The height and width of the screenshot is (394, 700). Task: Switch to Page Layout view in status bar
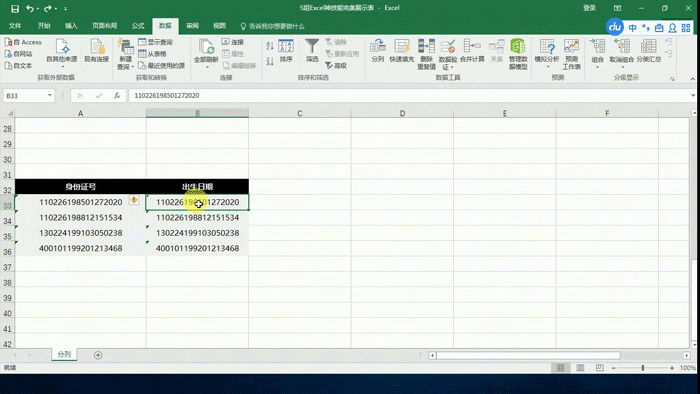click(x=580, y=368)
